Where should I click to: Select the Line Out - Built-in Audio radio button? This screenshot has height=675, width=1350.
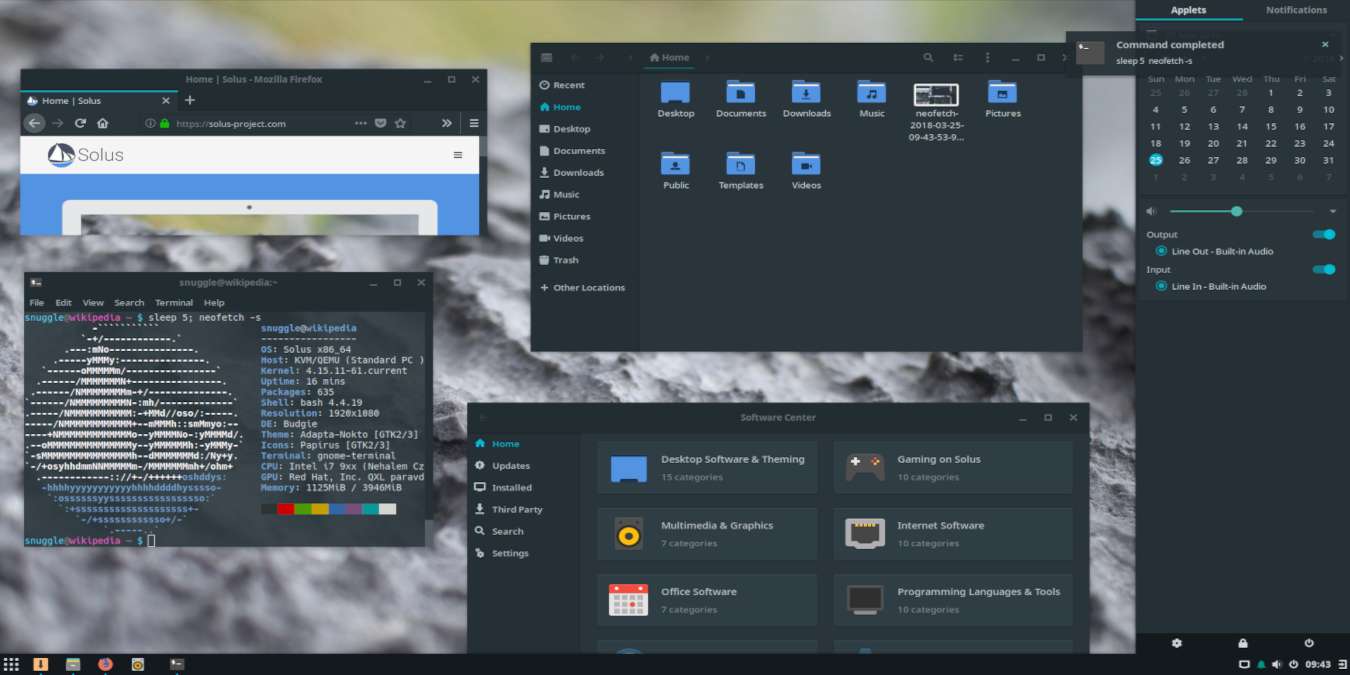1161,251
